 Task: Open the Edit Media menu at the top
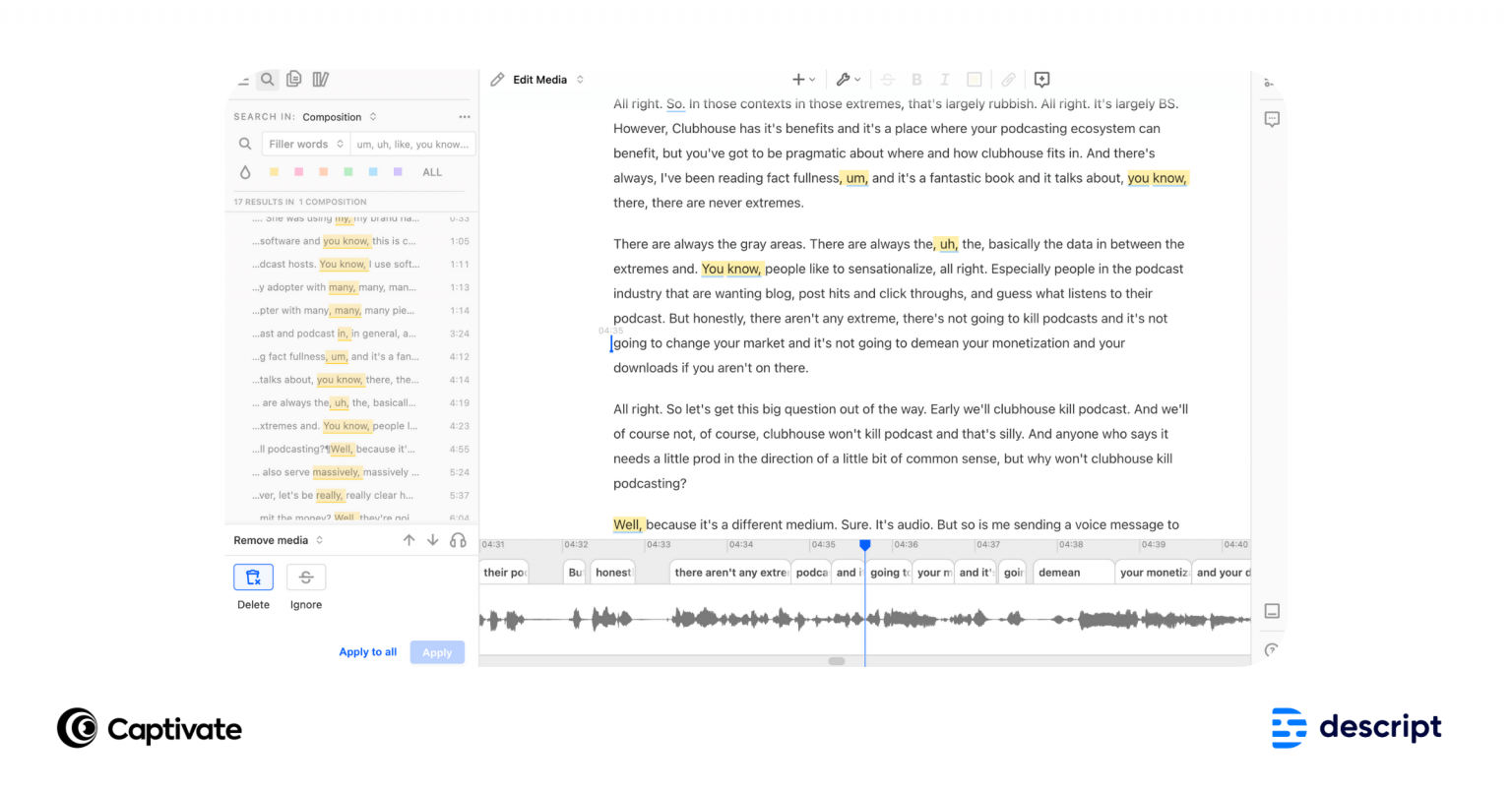coord(539,80)
